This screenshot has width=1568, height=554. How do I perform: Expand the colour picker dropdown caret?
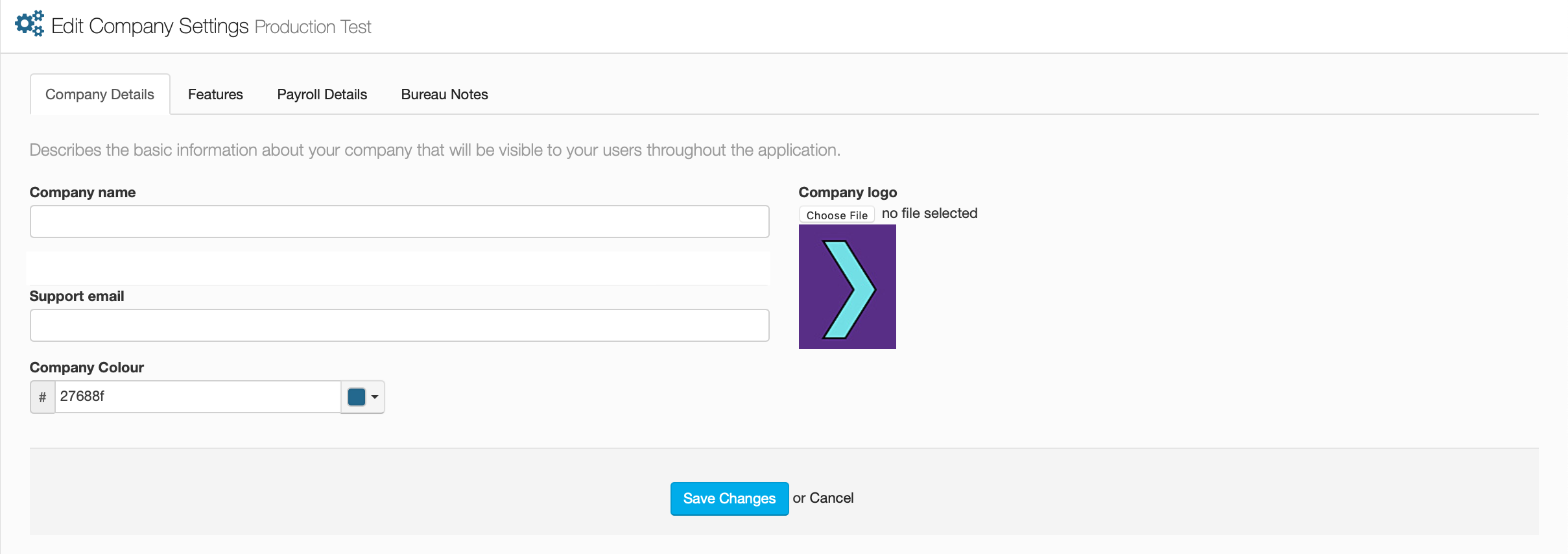point(375,397)
